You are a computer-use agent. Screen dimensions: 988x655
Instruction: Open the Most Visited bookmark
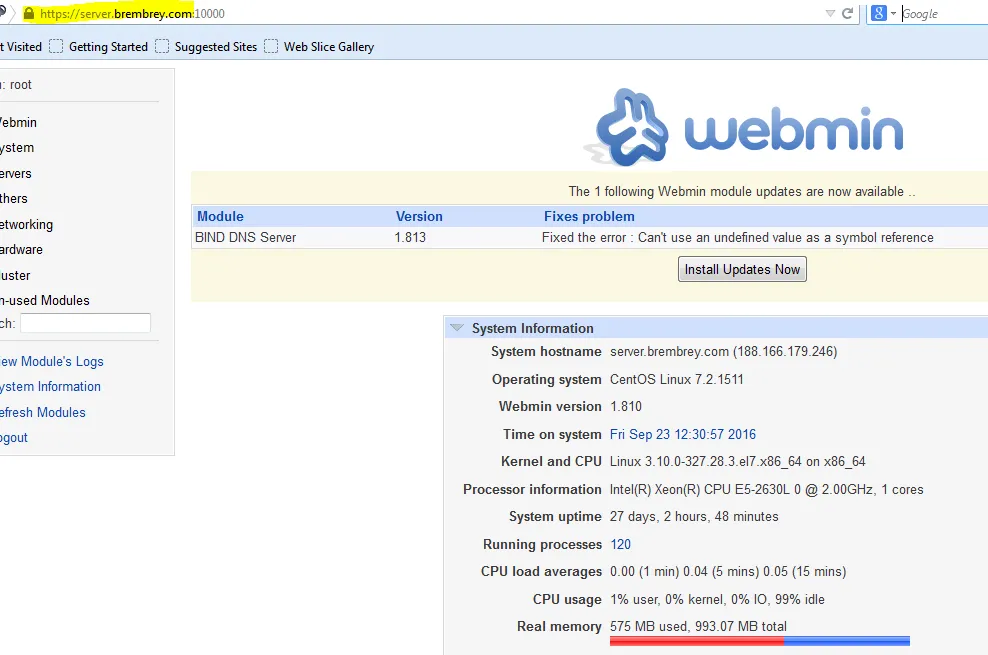tap(21, 47)
